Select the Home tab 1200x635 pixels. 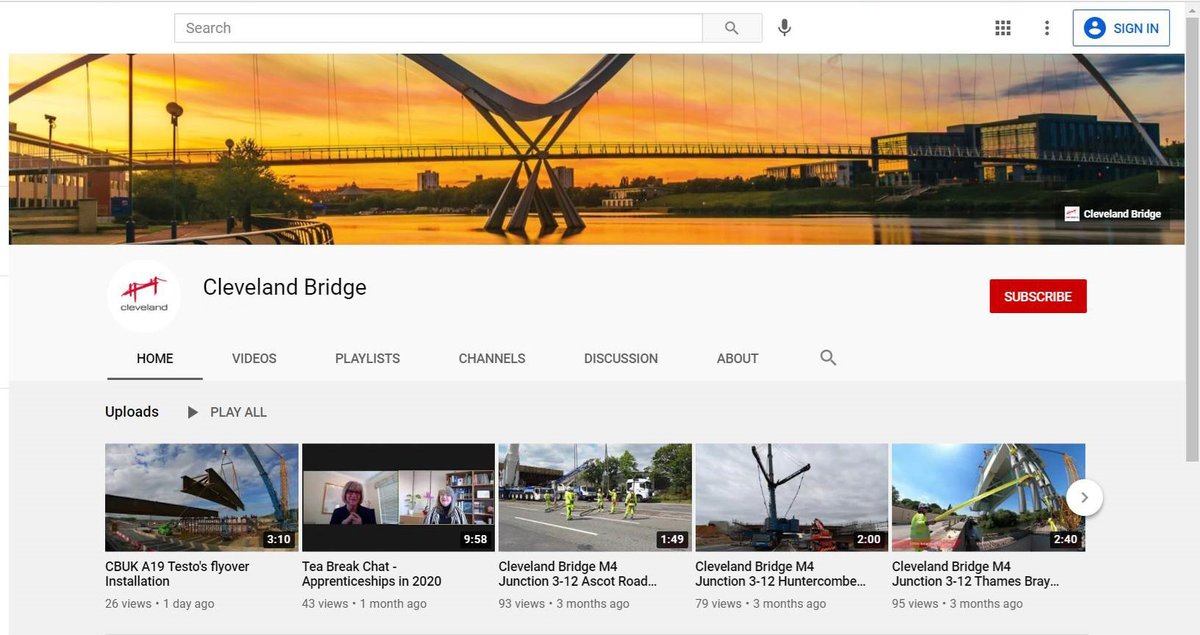[155, 358]
